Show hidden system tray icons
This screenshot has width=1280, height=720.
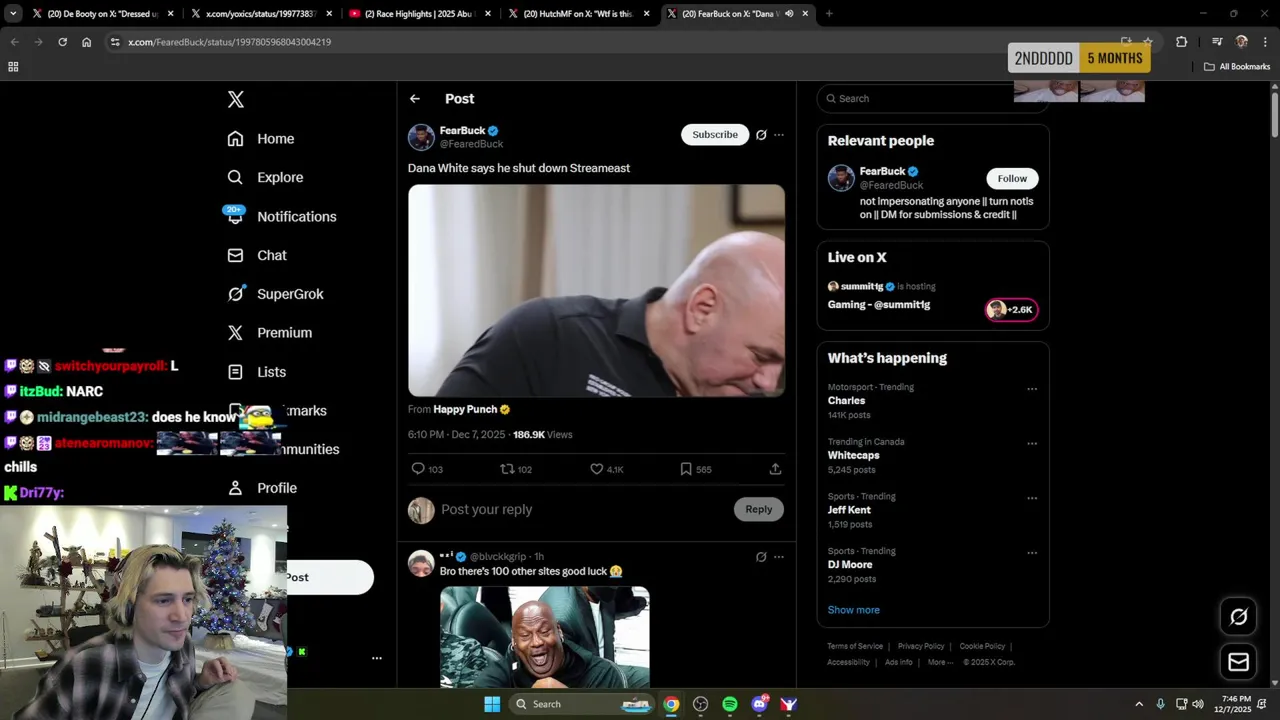click(x=1138, y=704)
